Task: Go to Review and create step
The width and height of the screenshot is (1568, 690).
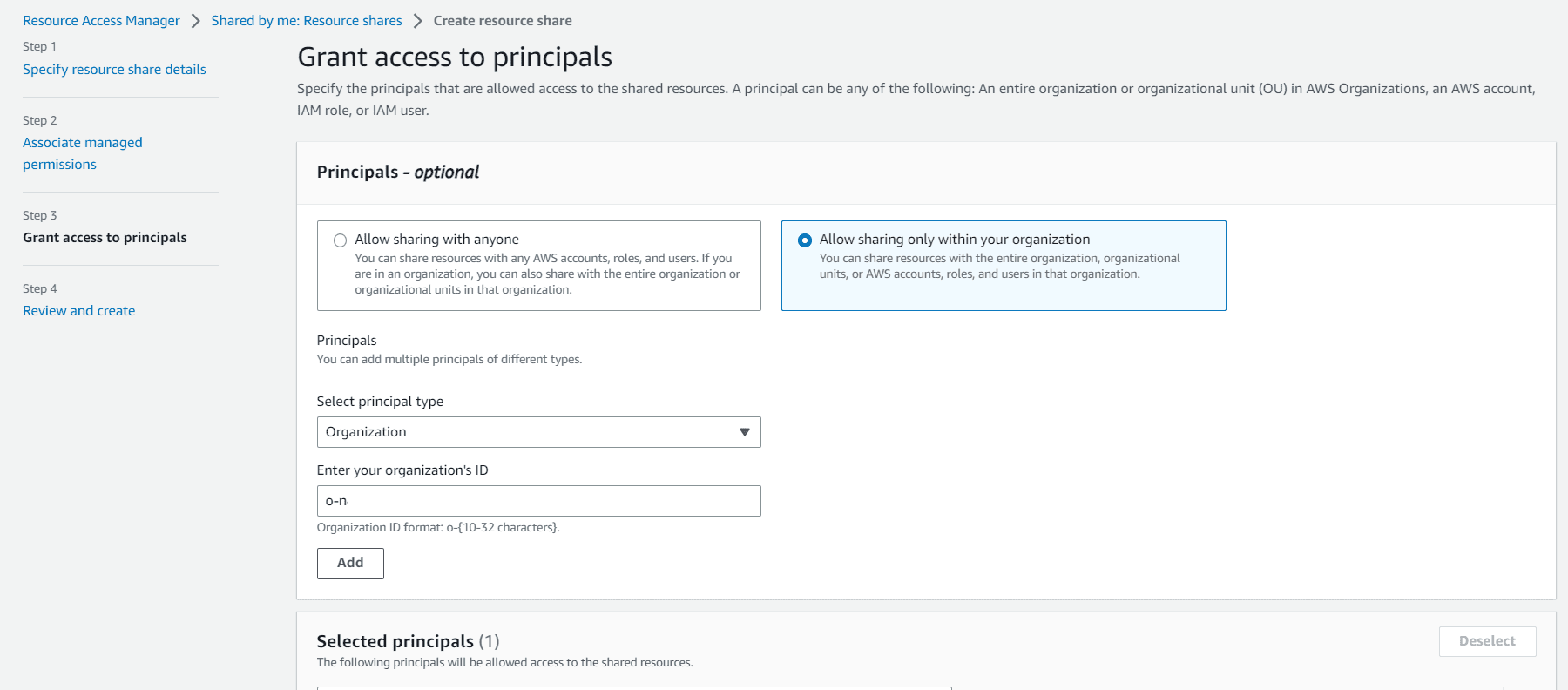Action: [78, 311]
